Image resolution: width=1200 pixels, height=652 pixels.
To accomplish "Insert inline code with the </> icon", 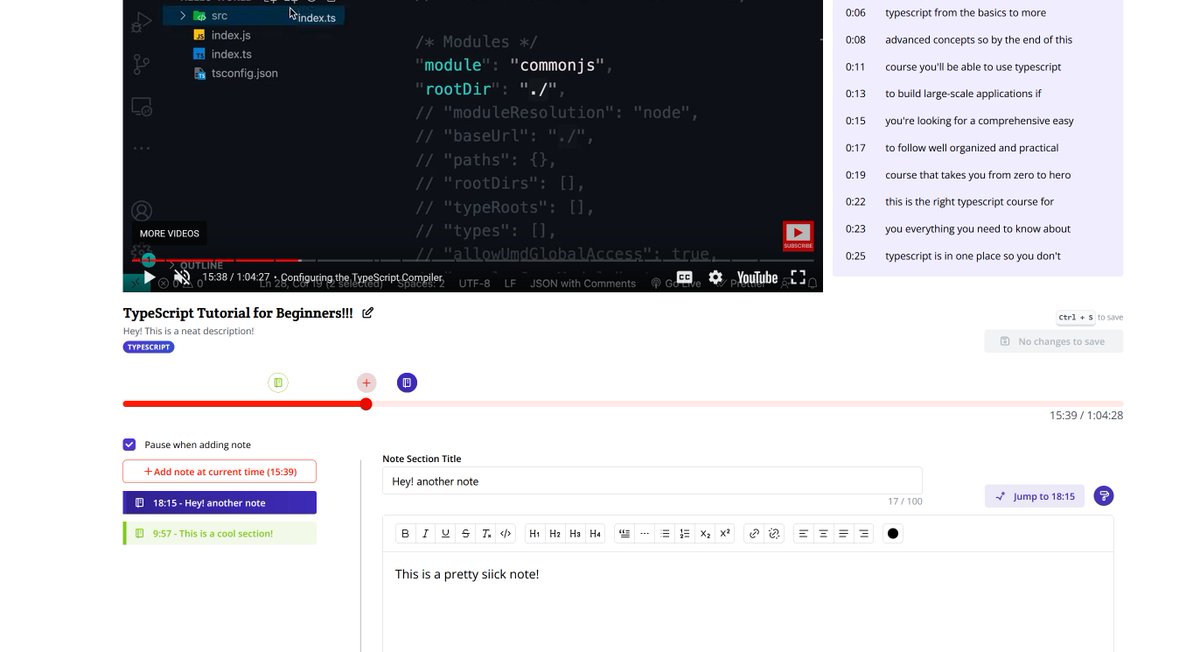I will pos(506,534).
